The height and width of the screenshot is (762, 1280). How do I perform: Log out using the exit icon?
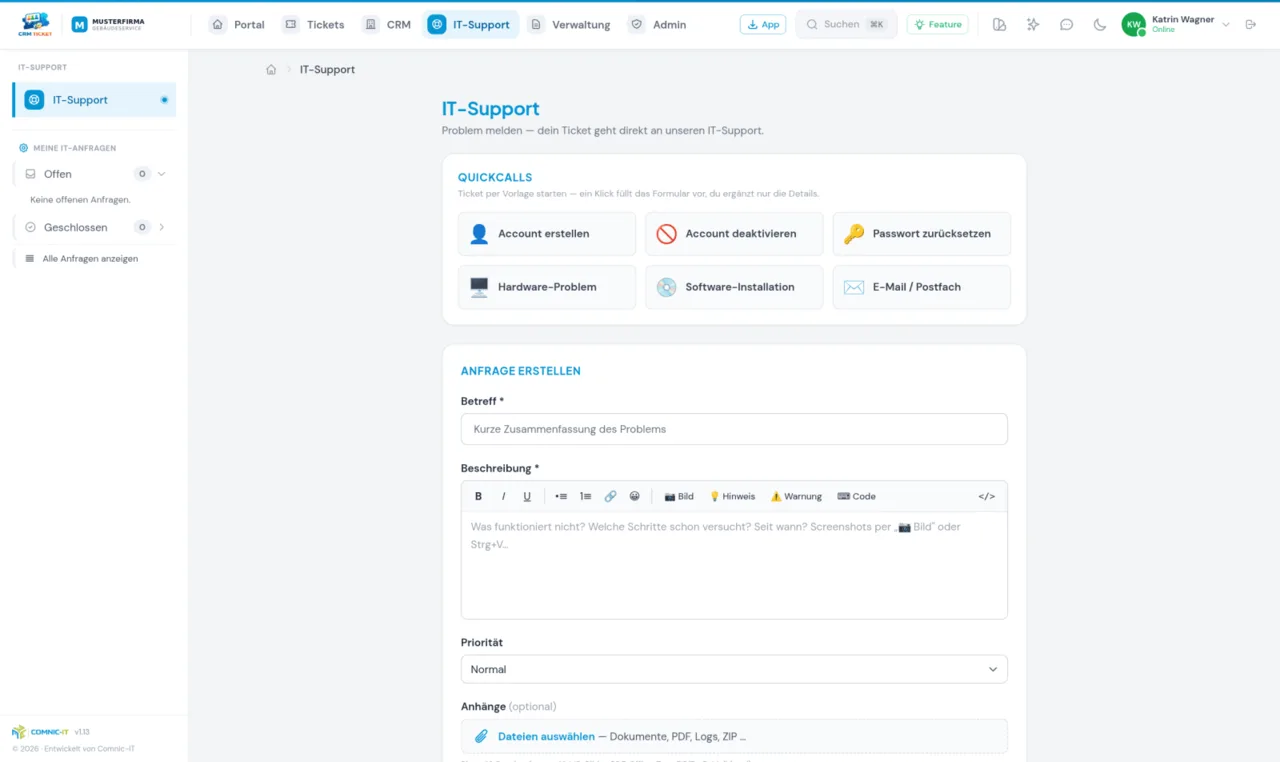click(1250, 24)
